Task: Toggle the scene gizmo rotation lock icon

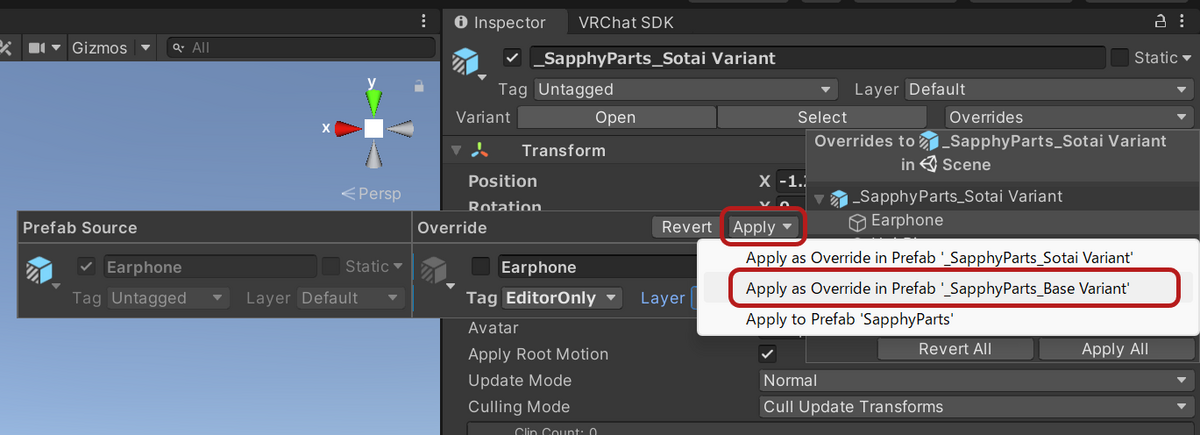Action: (x=419, y=88)
